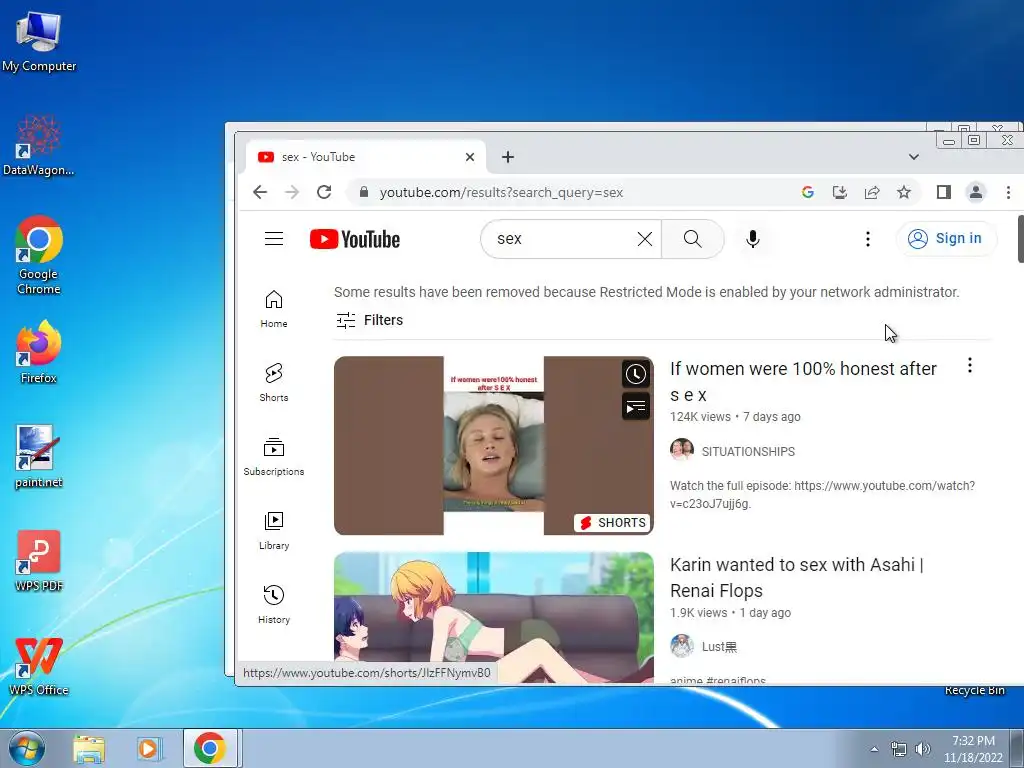This screenshot has height=768, width=1024.
Task: Open My Computer desktop icon
Action: [x=39, y=41]
